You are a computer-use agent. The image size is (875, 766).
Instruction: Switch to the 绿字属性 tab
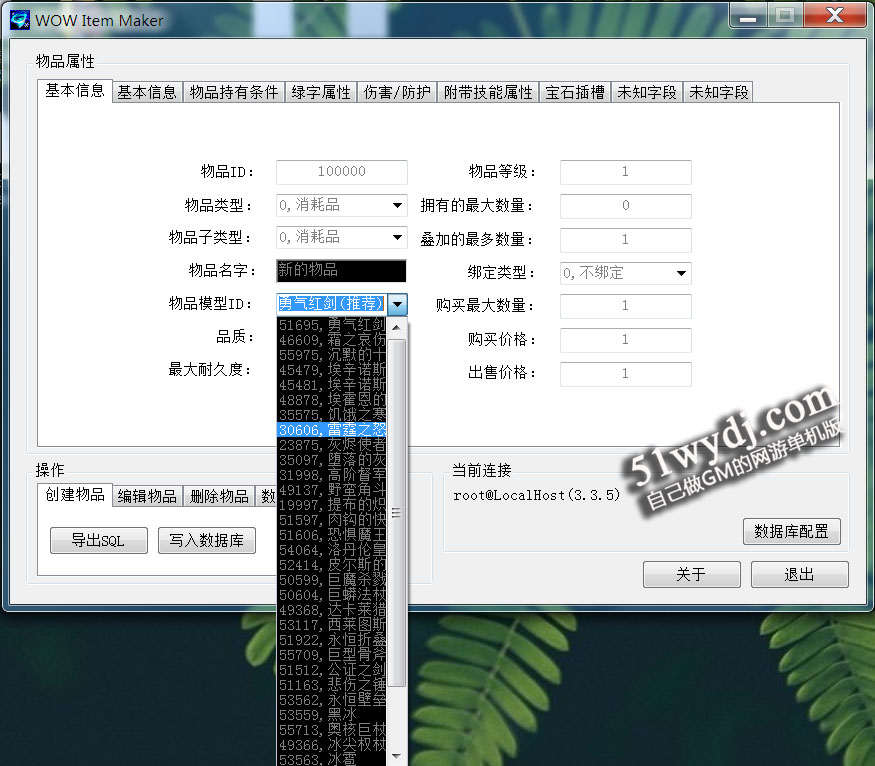click(321, 92)
